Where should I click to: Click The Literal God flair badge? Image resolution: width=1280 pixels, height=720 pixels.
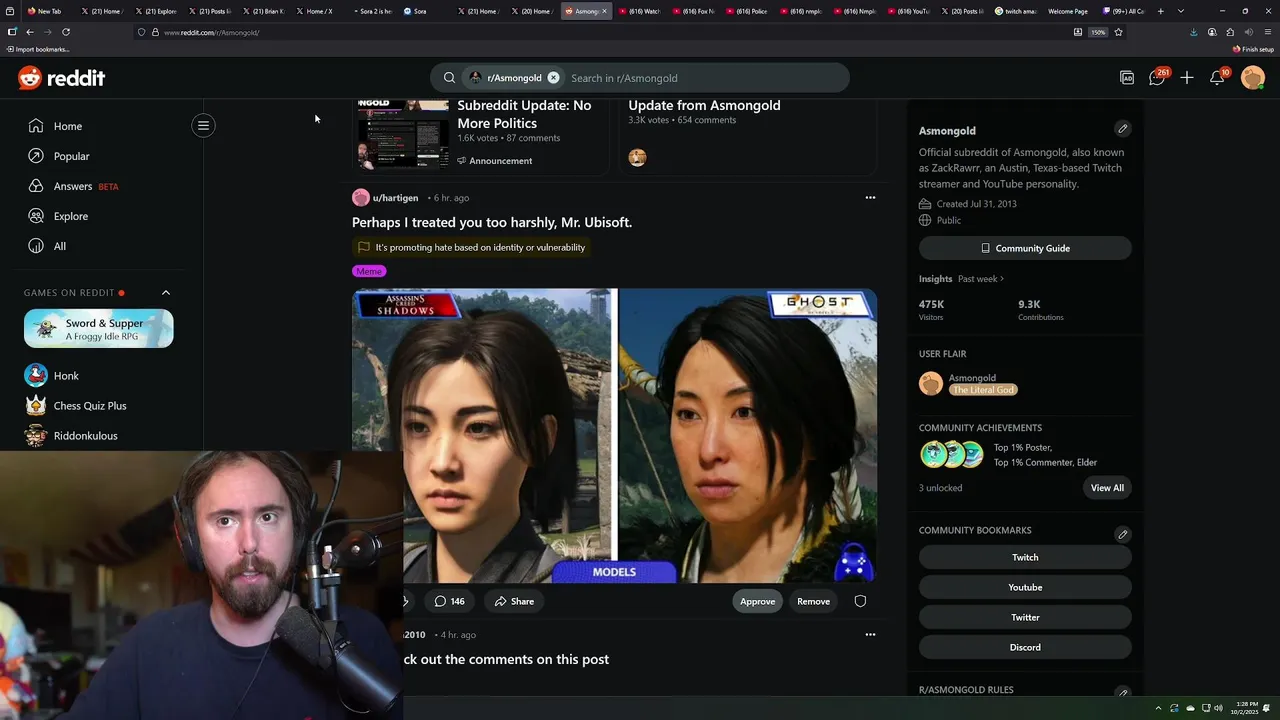[983, 390]
